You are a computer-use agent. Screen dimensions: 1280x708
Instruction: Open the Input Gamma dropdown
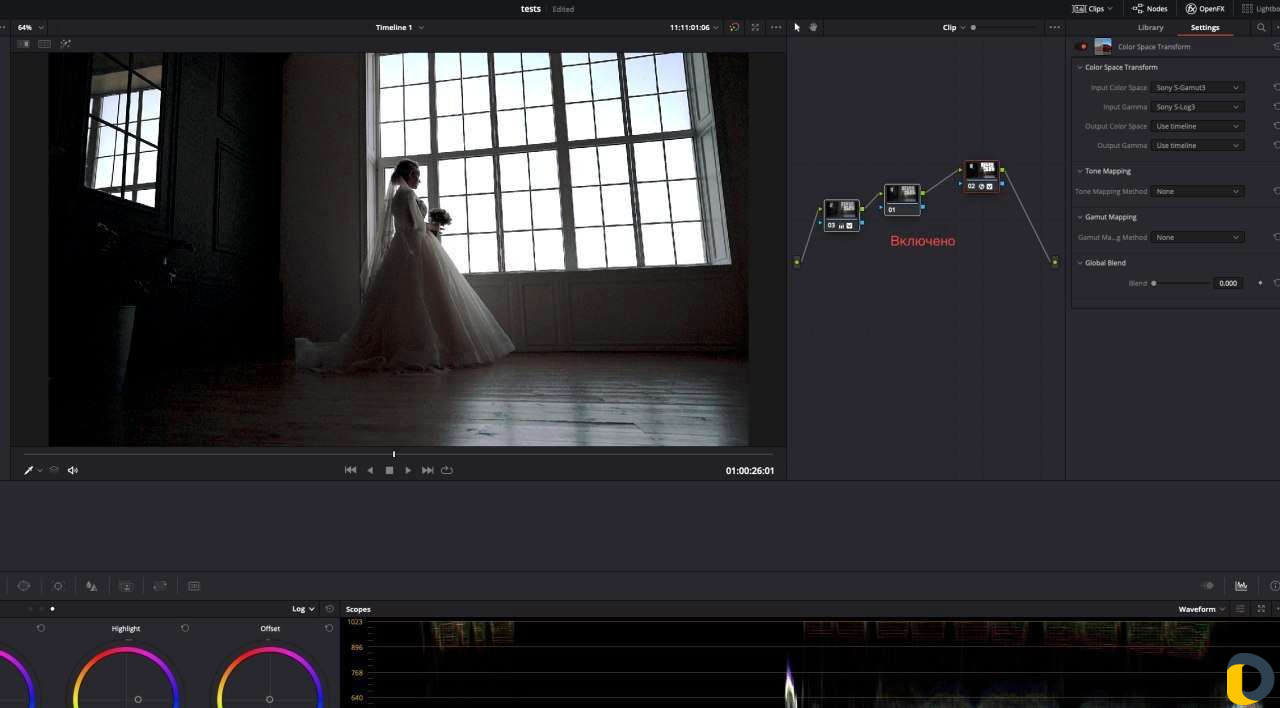[1197, 106]
